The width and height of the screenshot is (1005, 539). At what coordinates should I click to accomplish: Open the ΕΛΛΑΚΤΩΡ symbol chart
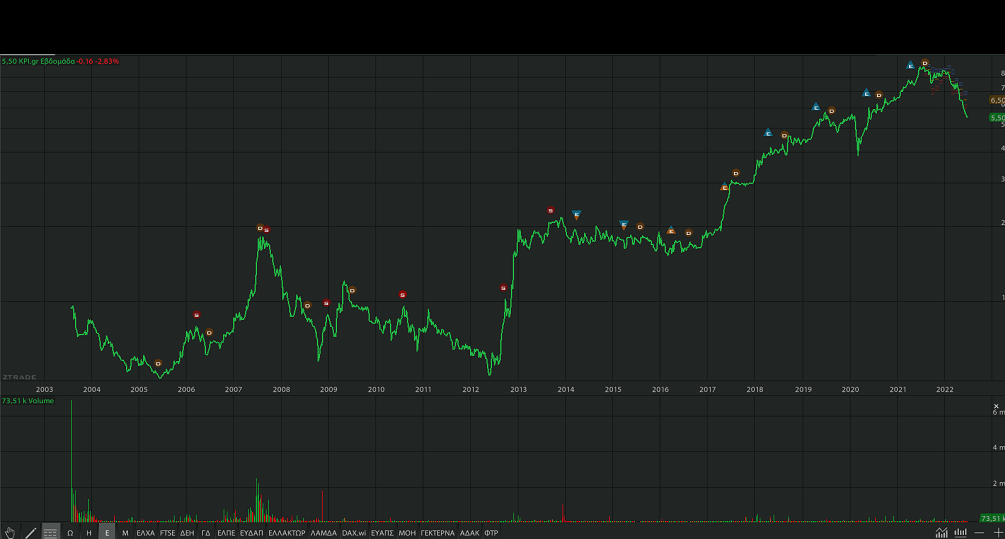(286, 533)
